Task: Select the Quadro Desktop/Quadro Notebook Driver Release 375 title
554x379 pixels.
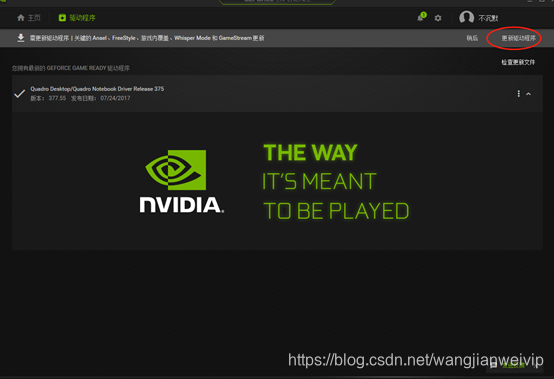Action: point(97,89)
